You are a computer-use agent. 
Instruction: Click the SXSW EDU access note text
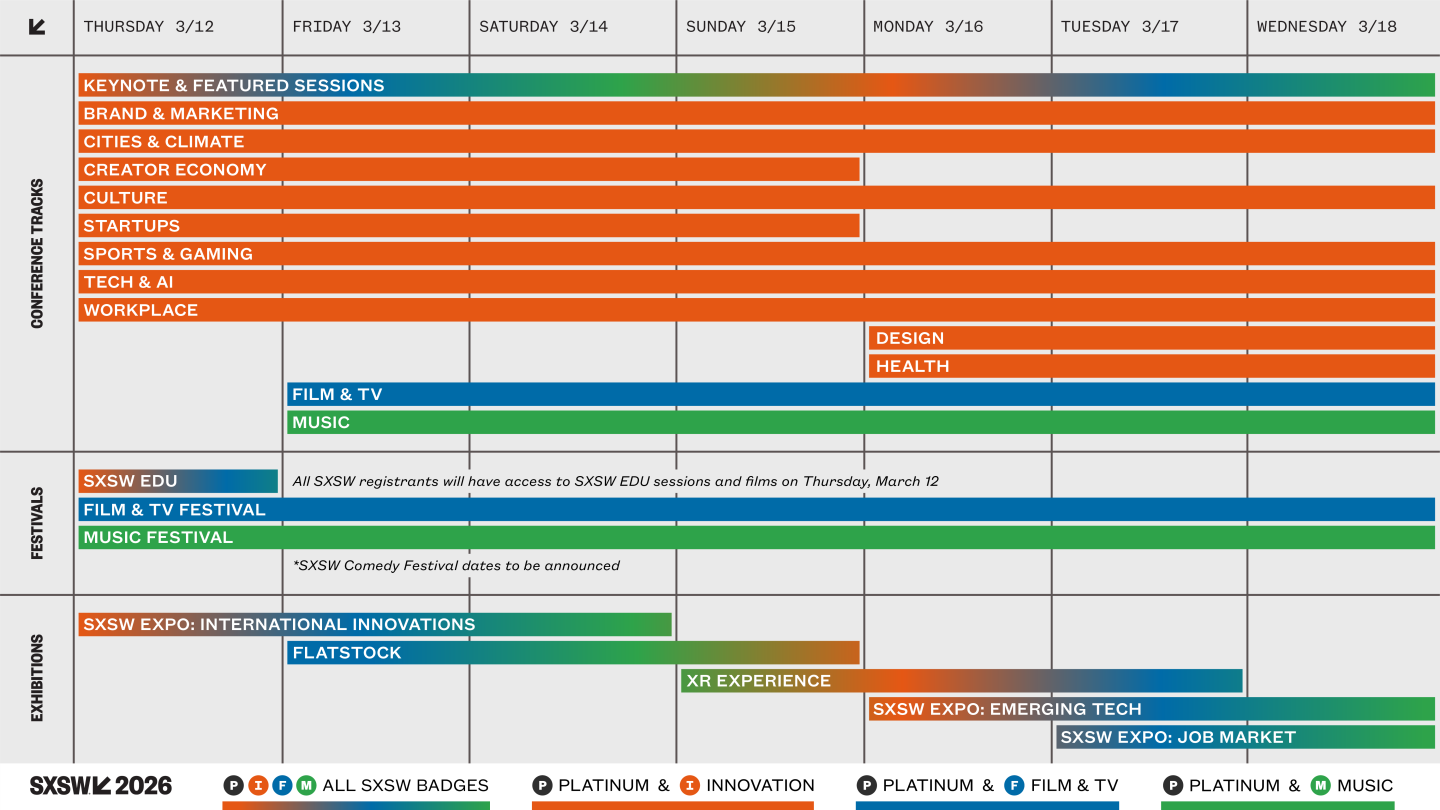click(x=615, y=481)
